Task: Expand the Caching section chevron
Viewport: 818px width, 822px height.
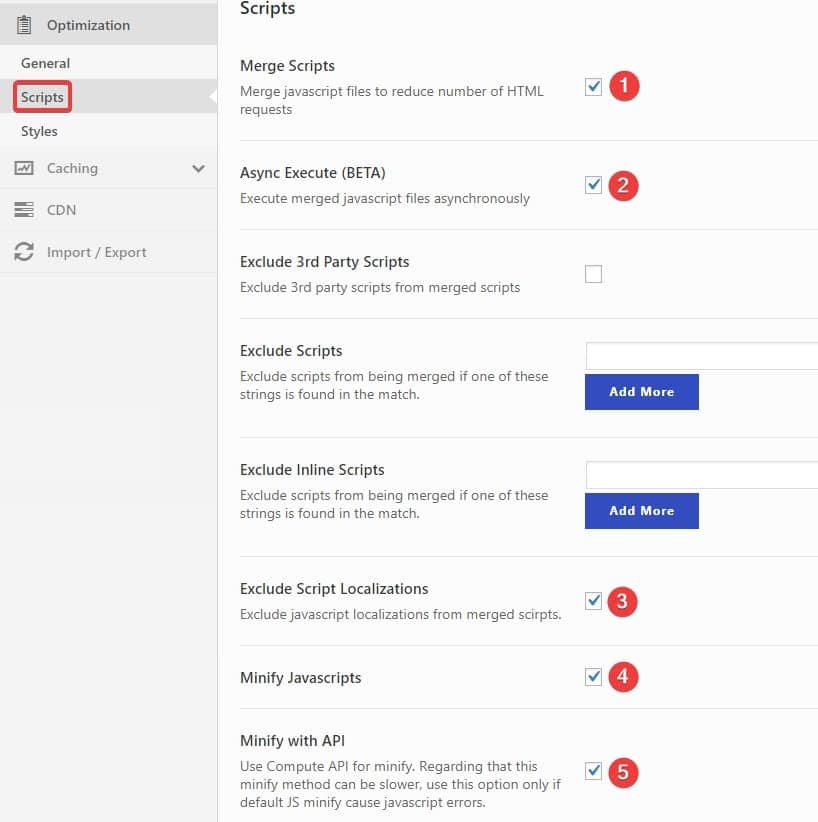Action: [x=198, y=168]
